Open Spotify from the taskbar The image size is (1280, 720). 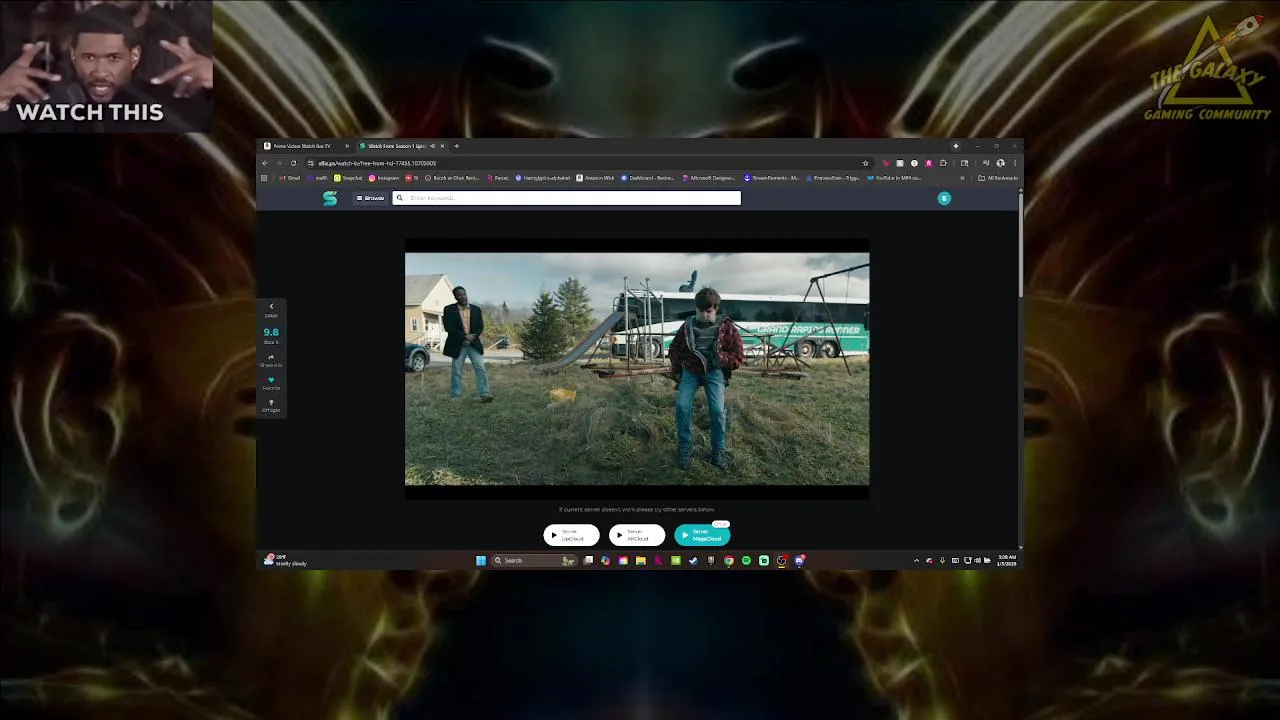pyautogui.click(x=746, y=560)
